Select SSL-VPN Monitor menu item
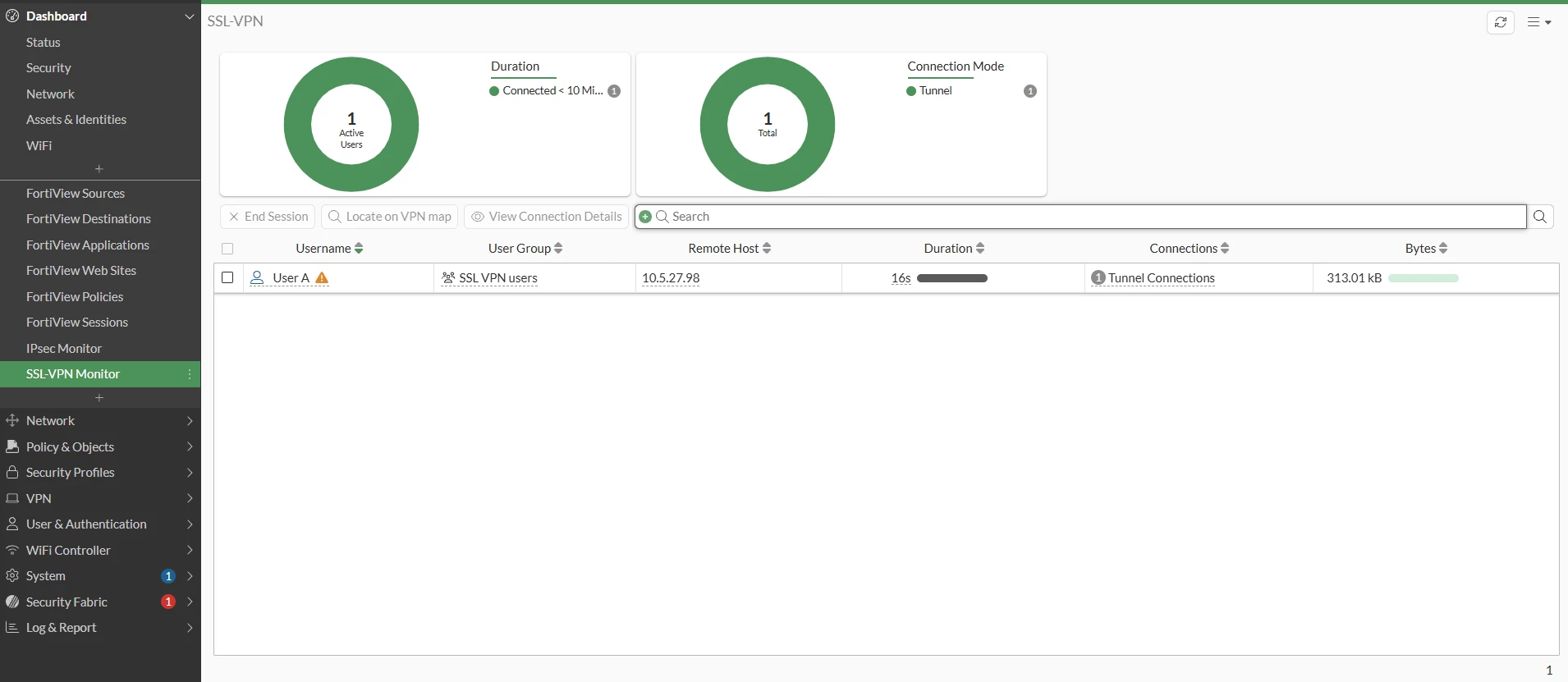Image resolution: width=1568 pixels, height=682 pixels. tap(100, 374)
